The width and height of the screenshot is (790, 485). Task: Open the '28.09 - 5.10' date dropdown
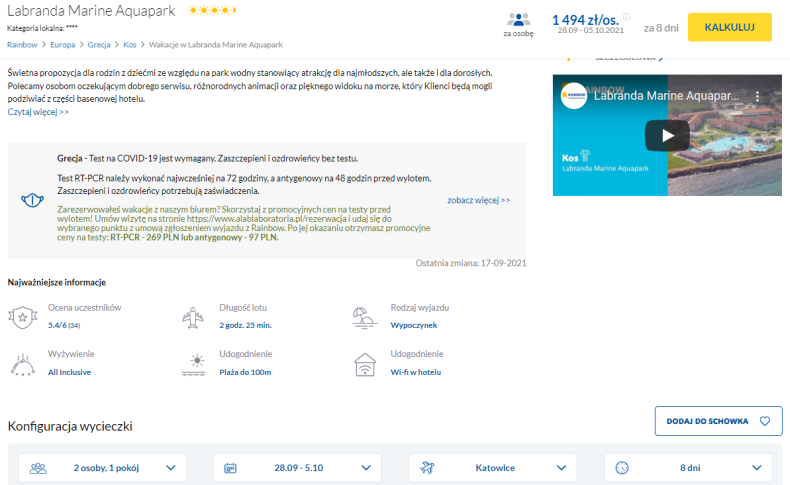coord(297,468)
